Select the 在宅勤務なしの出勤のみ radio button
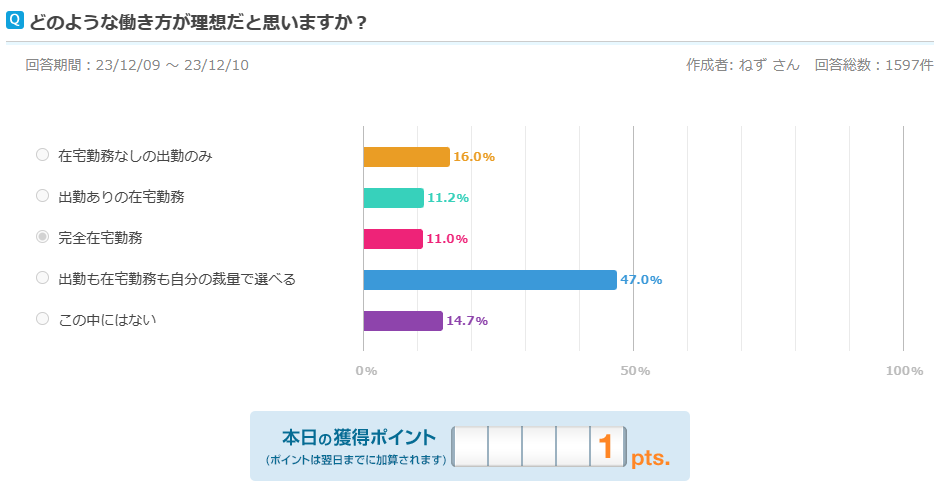Image resolution: width=940 pixels, height=486 pixels. coord(42,155)
